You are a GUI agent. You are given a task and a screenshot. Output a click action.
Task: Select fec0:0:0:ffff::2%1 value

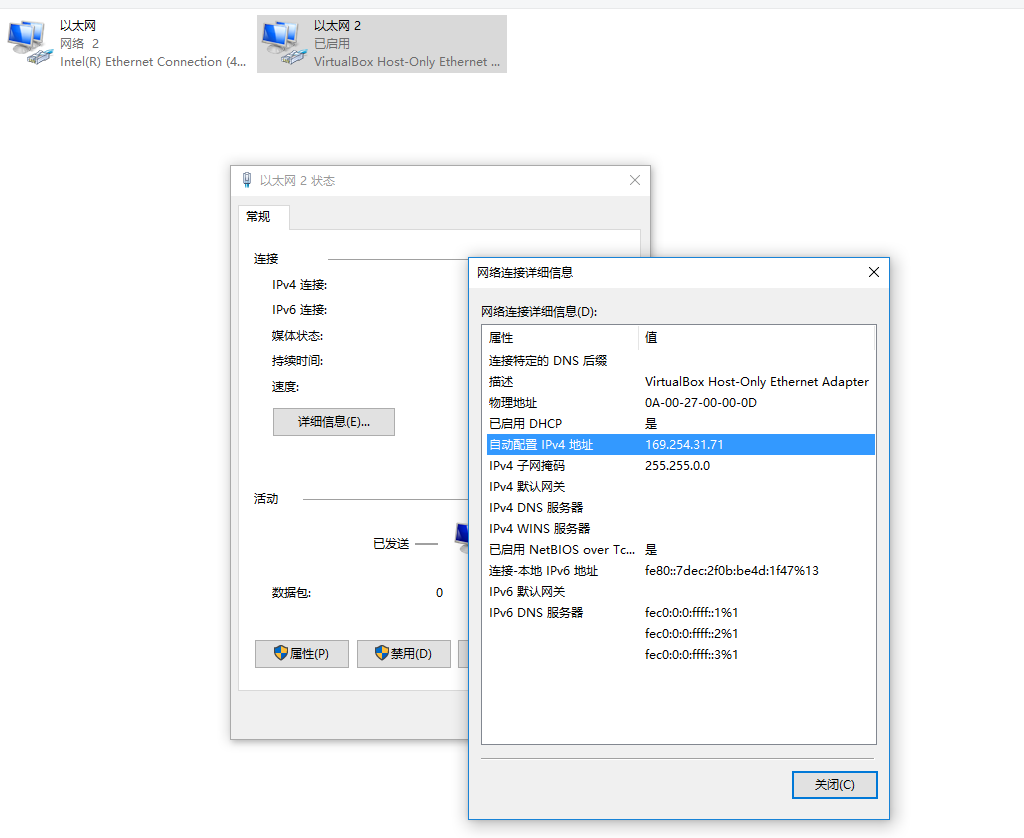point(691,634)
